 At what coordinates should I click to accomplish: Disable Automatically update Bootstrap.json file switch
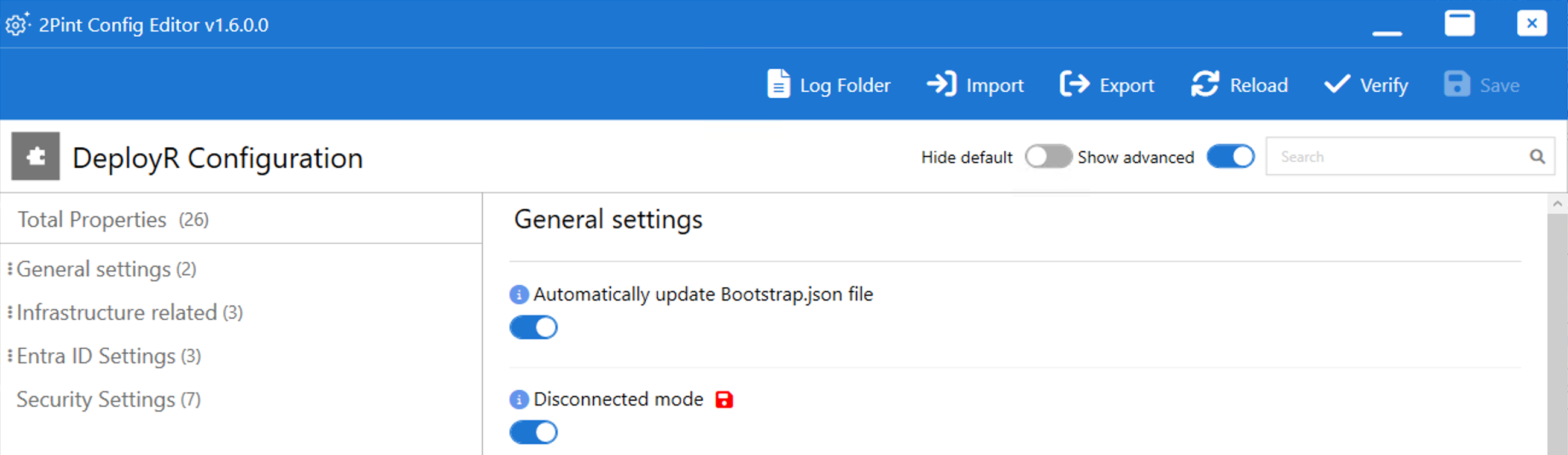click(x=533, y=328)
